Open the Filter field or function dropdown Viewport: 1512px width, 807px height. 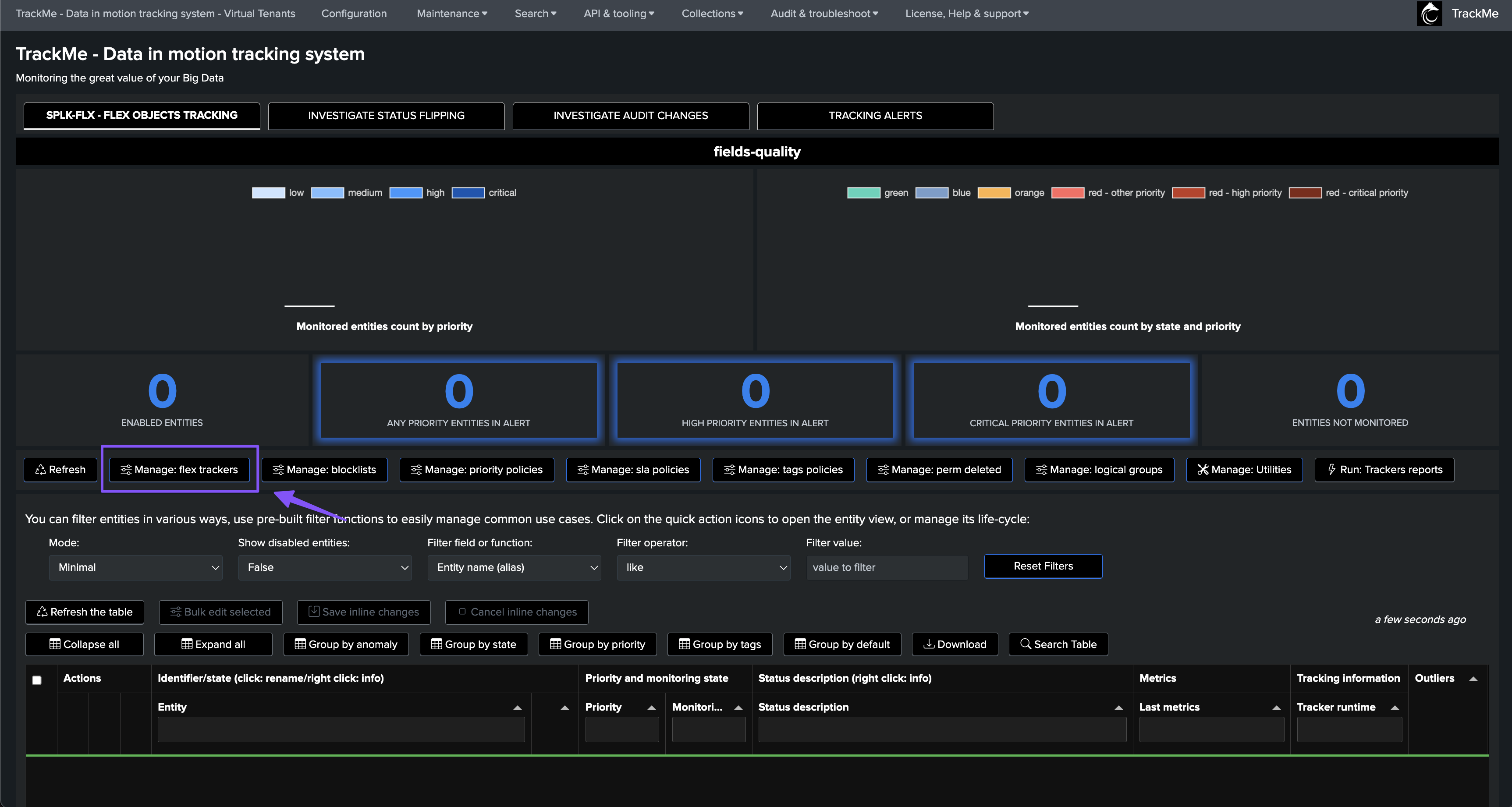pyautogui.click(x=514, y=567)
